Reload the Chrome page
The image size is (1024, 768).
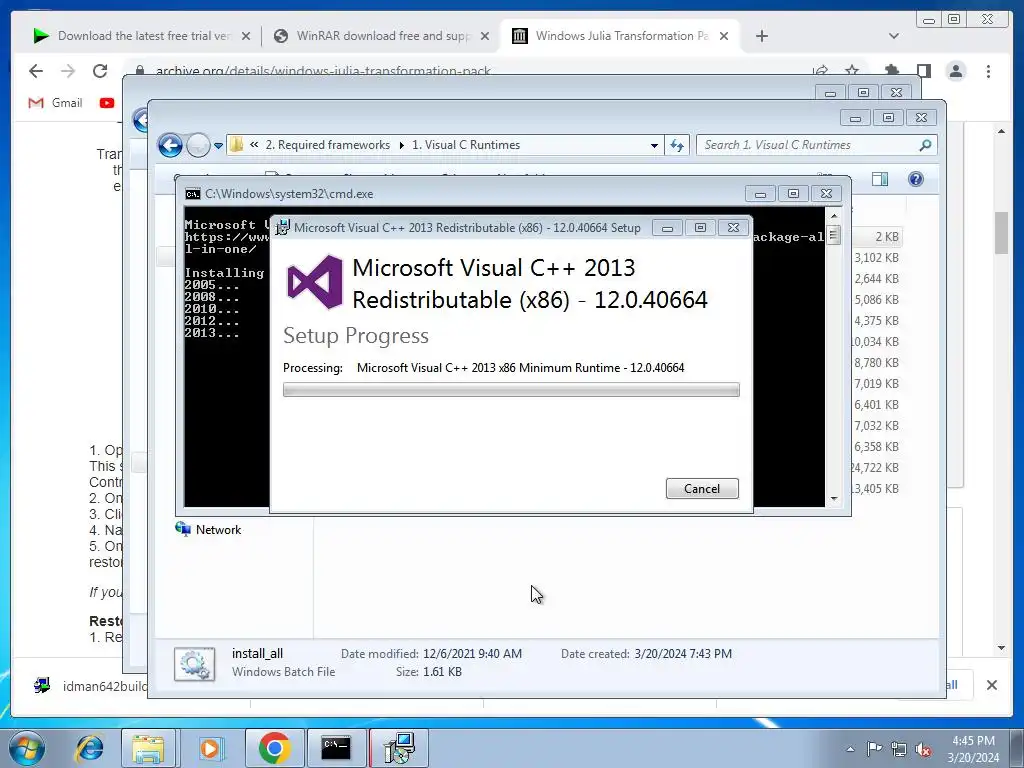[x=100, y=71]
